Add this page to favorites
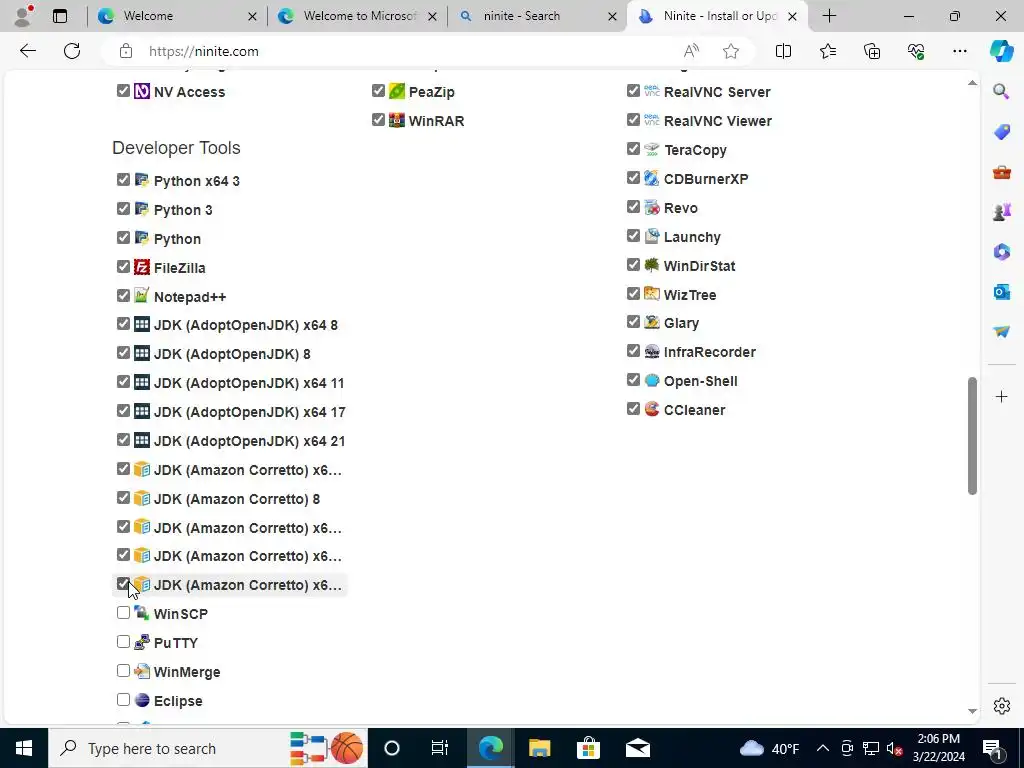This screenshot has width=1024, height=768. point(731,51)
